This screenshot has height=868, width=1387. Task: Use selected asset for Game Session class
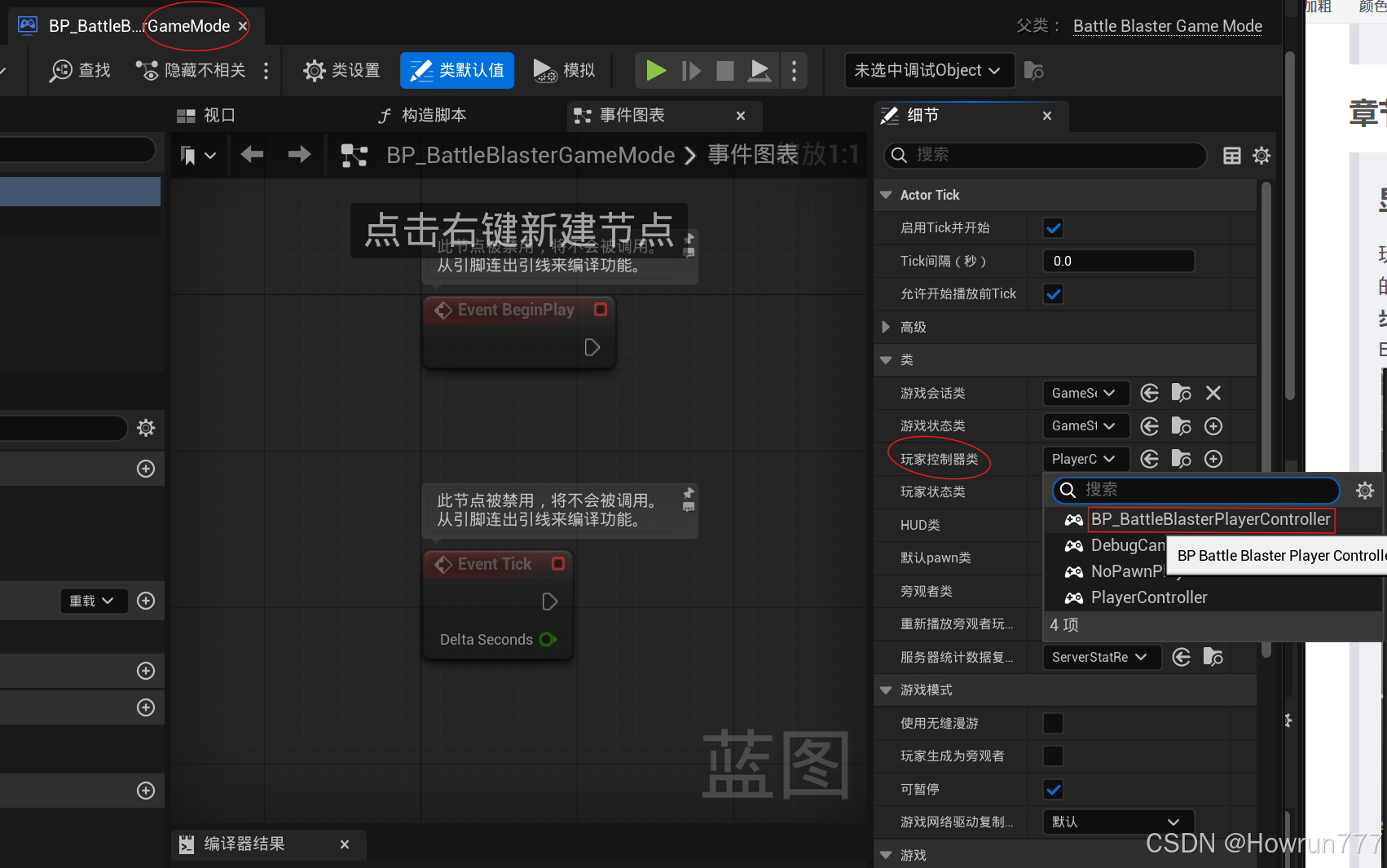(1149, 393)
